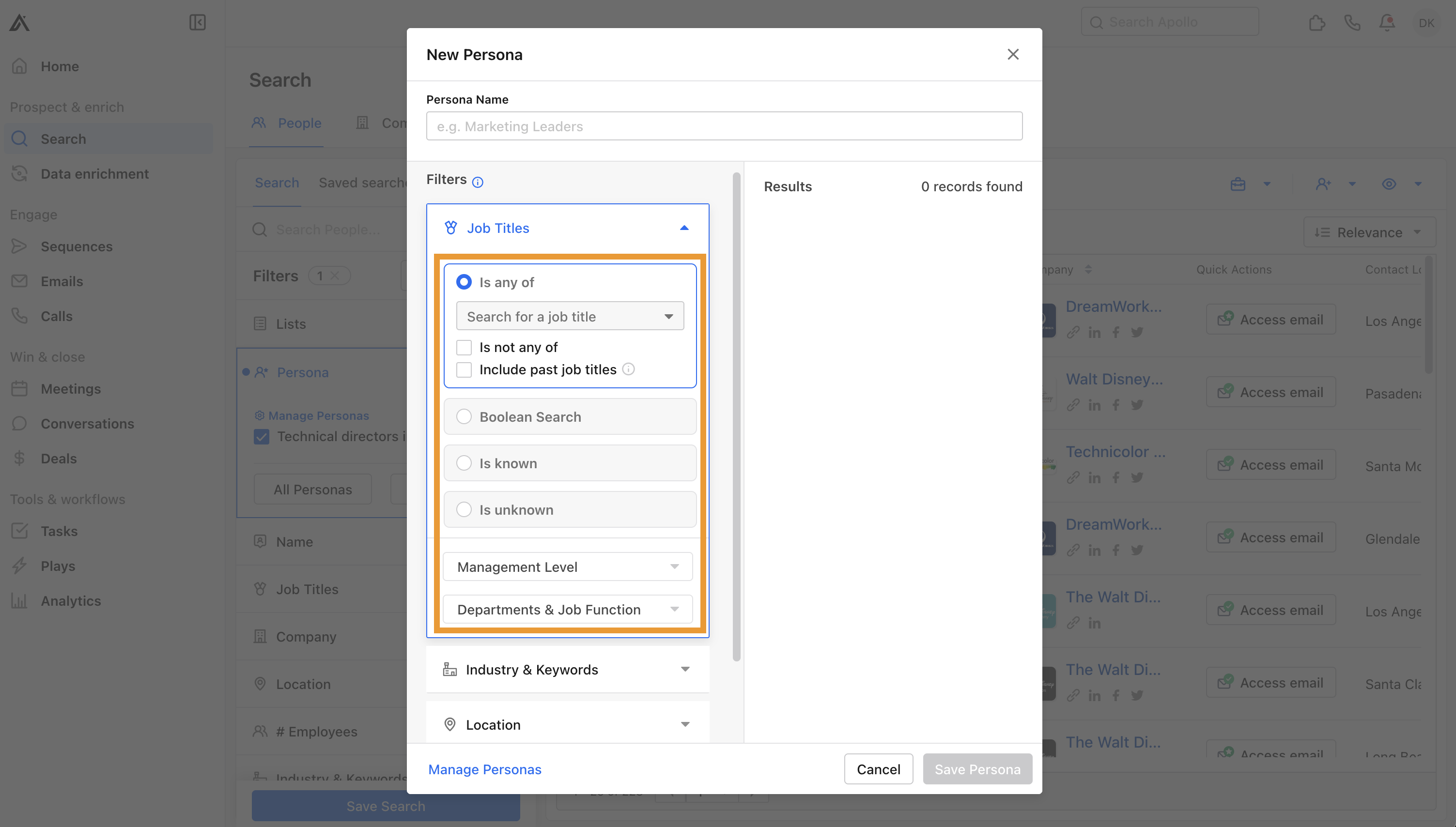Click the Manage Personas link
Viewport: 1456px width, 827px height.
(484, 769)
